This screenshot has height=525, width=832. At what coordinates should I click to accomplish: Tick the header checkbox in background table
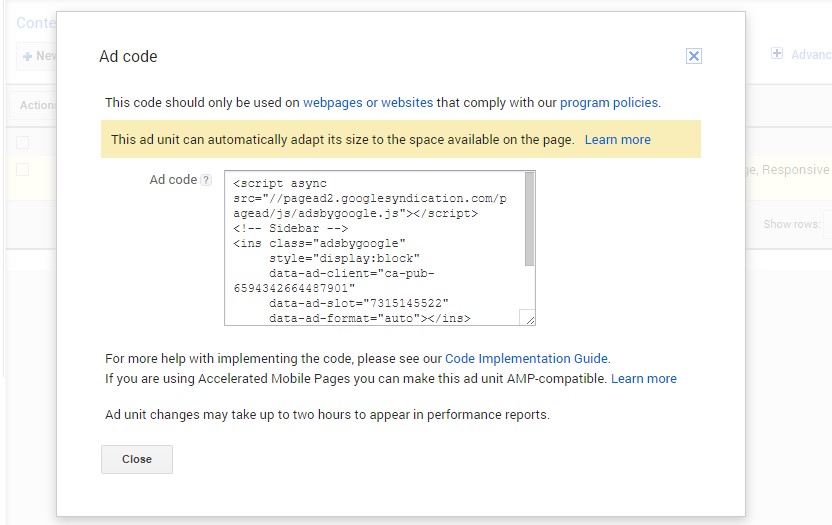click(x=22, y=142)
